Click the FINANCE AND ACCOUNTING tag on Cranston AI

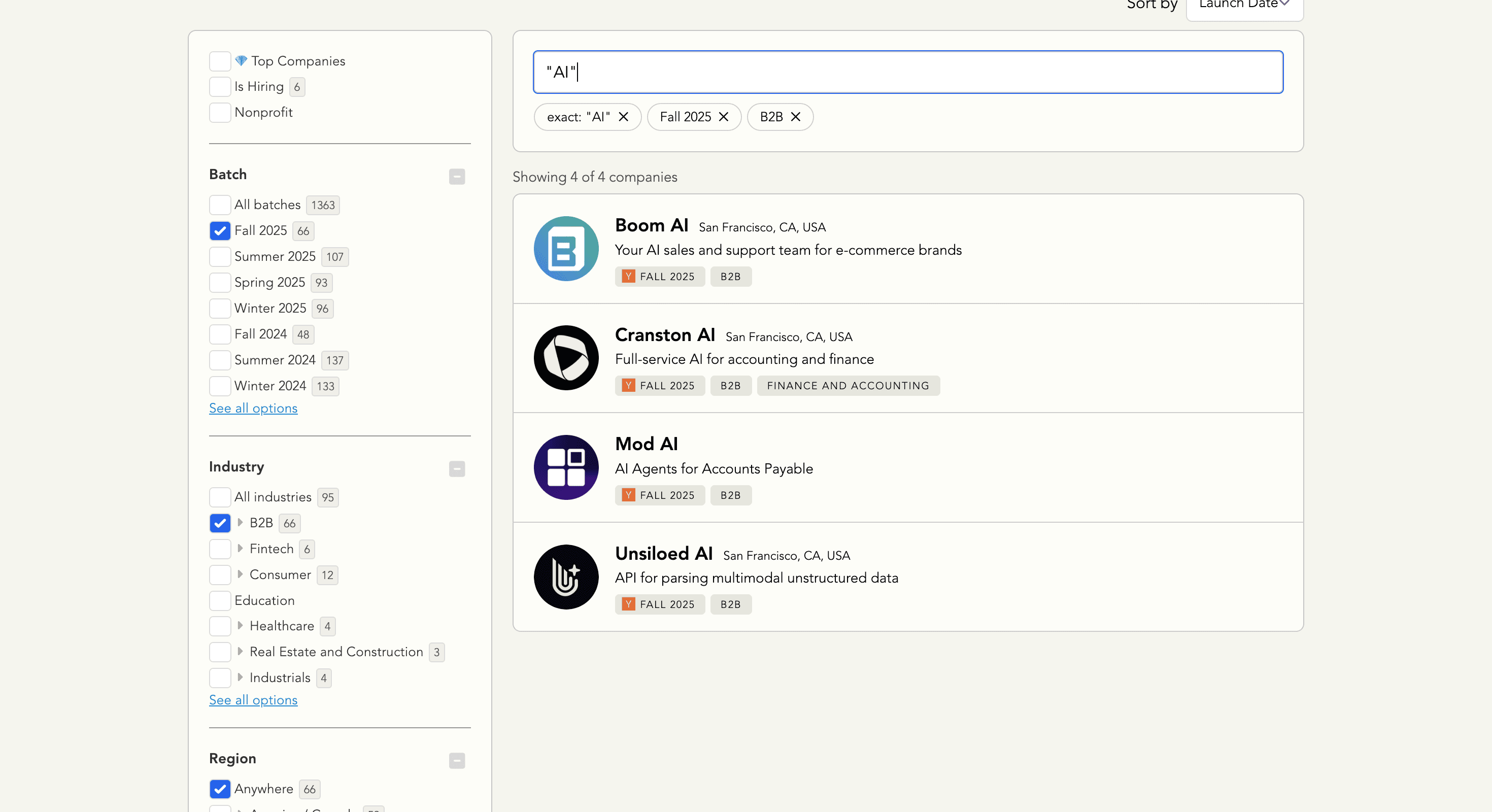[847, 385]
